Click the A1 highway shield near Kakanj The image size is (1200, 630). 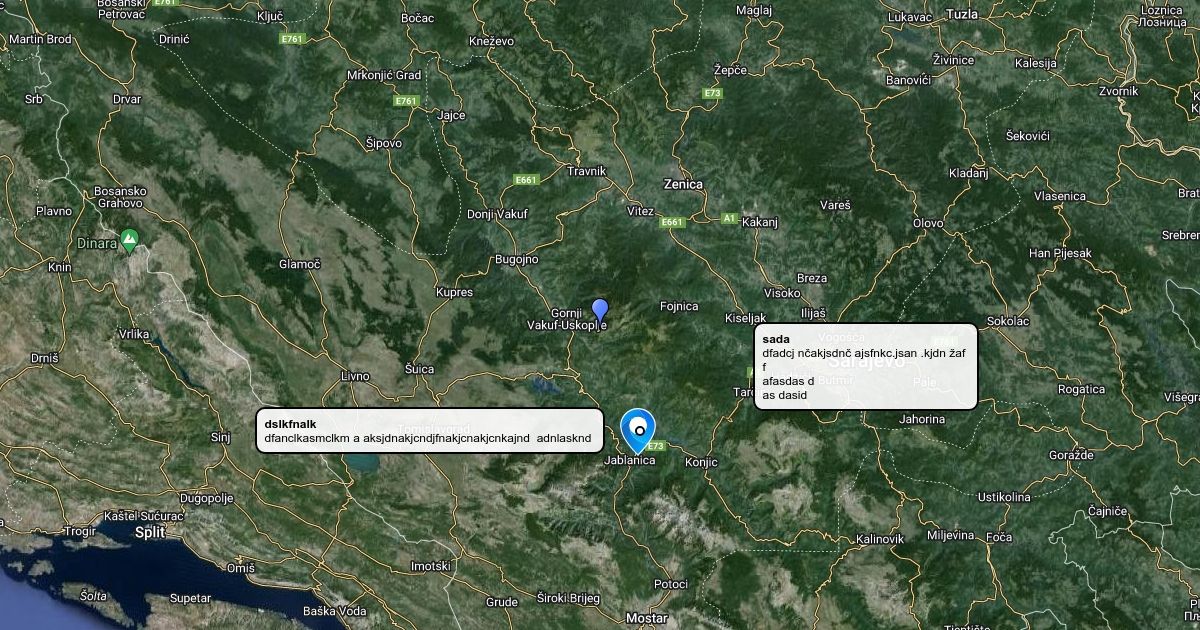click(x=729, y=217)
